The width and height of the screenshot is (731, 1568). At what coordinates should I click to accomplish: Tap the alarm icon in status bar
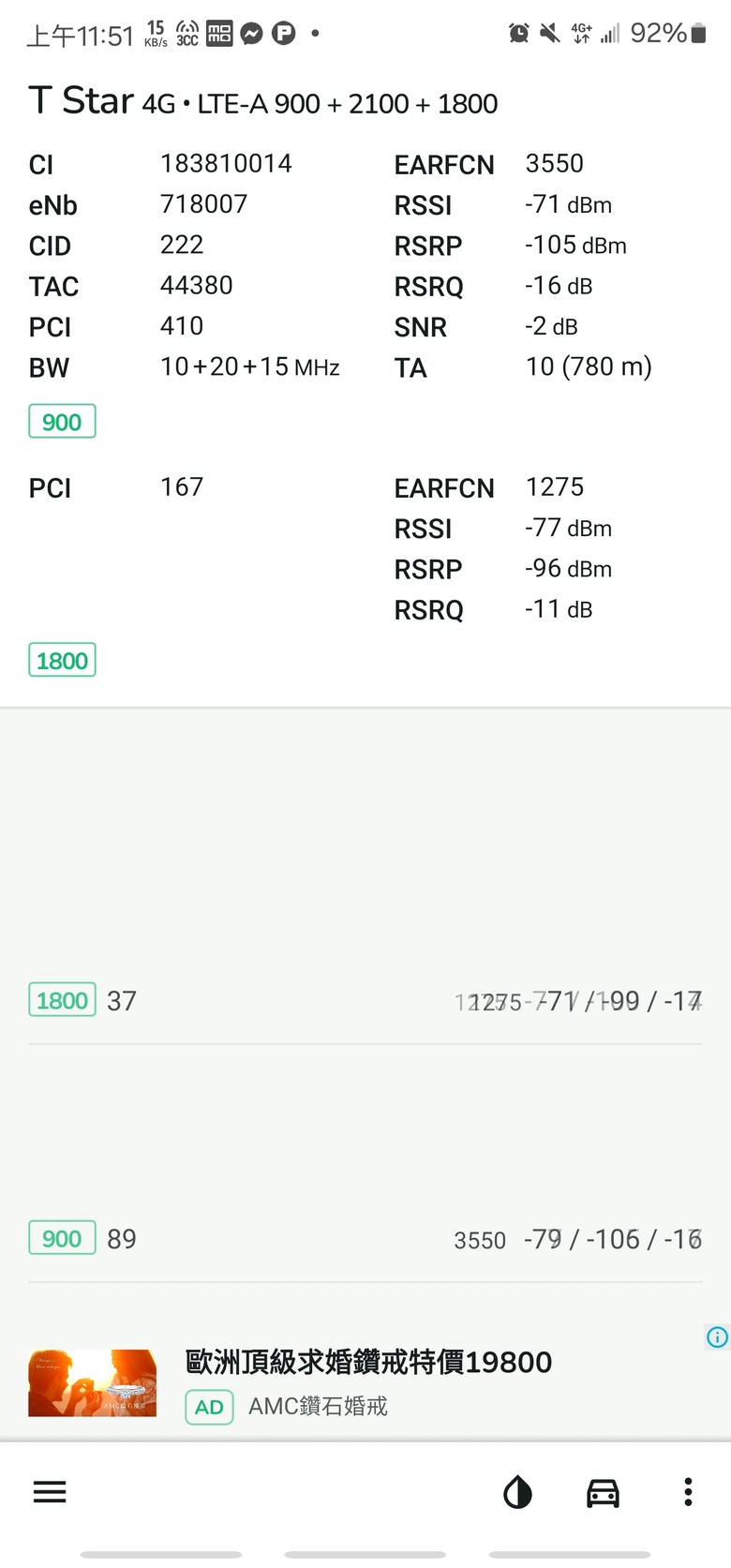click(x=518, y=34)
